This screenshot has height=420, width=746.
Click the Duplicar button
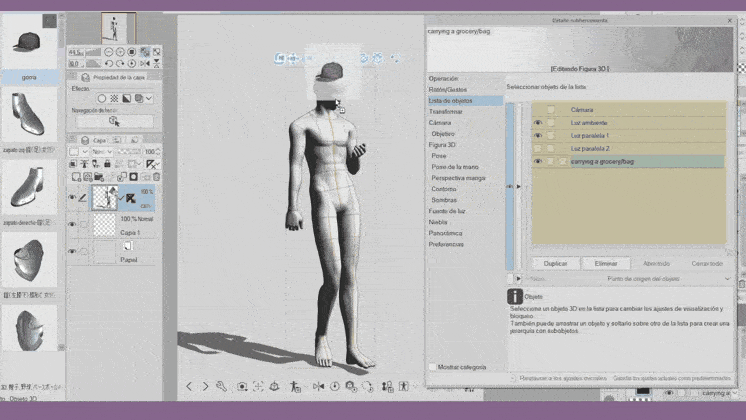pyautogui.click(x=555, y=264)
